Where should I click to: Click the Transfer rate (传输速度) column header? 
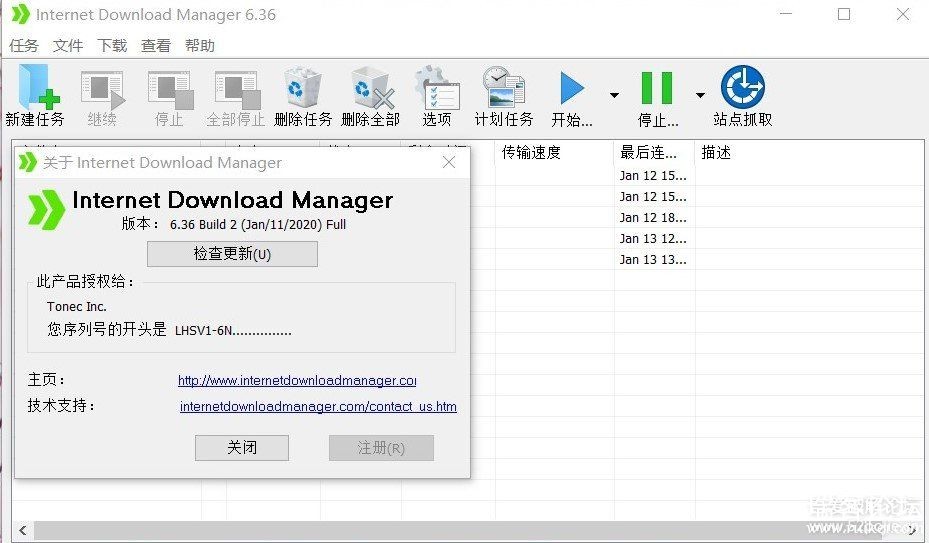(554, 152)
